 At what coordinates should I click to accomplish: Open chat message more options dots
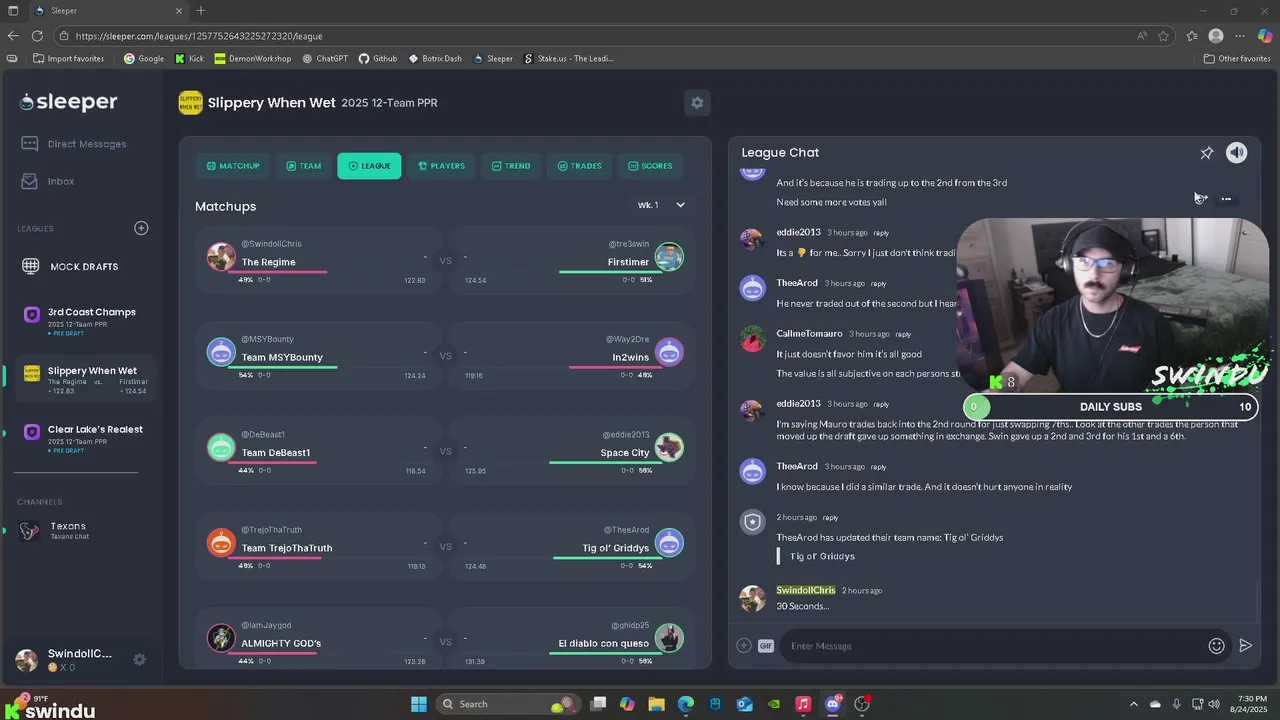[x=1226, y=199]
